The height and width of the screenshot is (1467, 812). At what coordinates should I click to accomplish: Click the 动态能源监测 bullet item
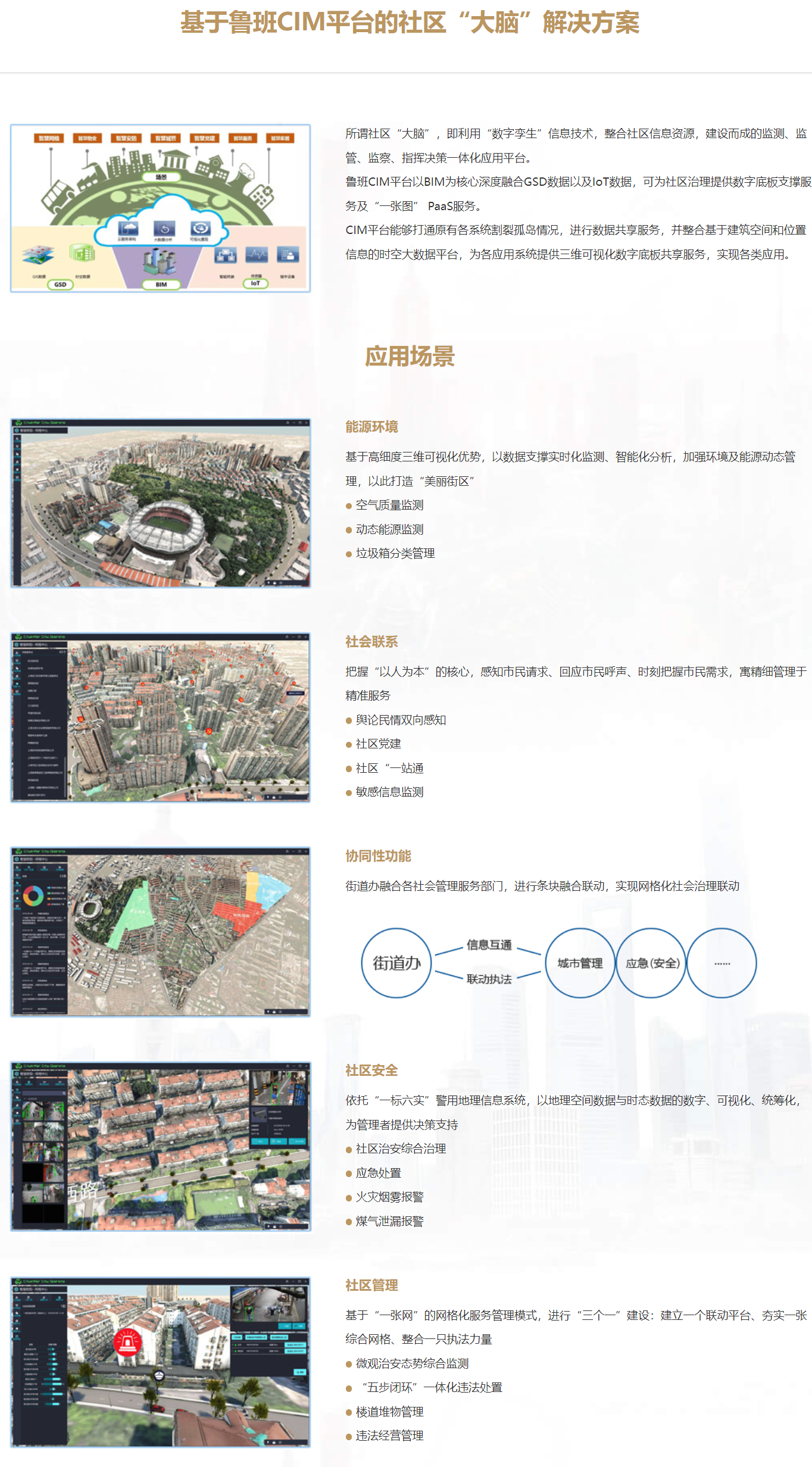[x=385, y=529]
